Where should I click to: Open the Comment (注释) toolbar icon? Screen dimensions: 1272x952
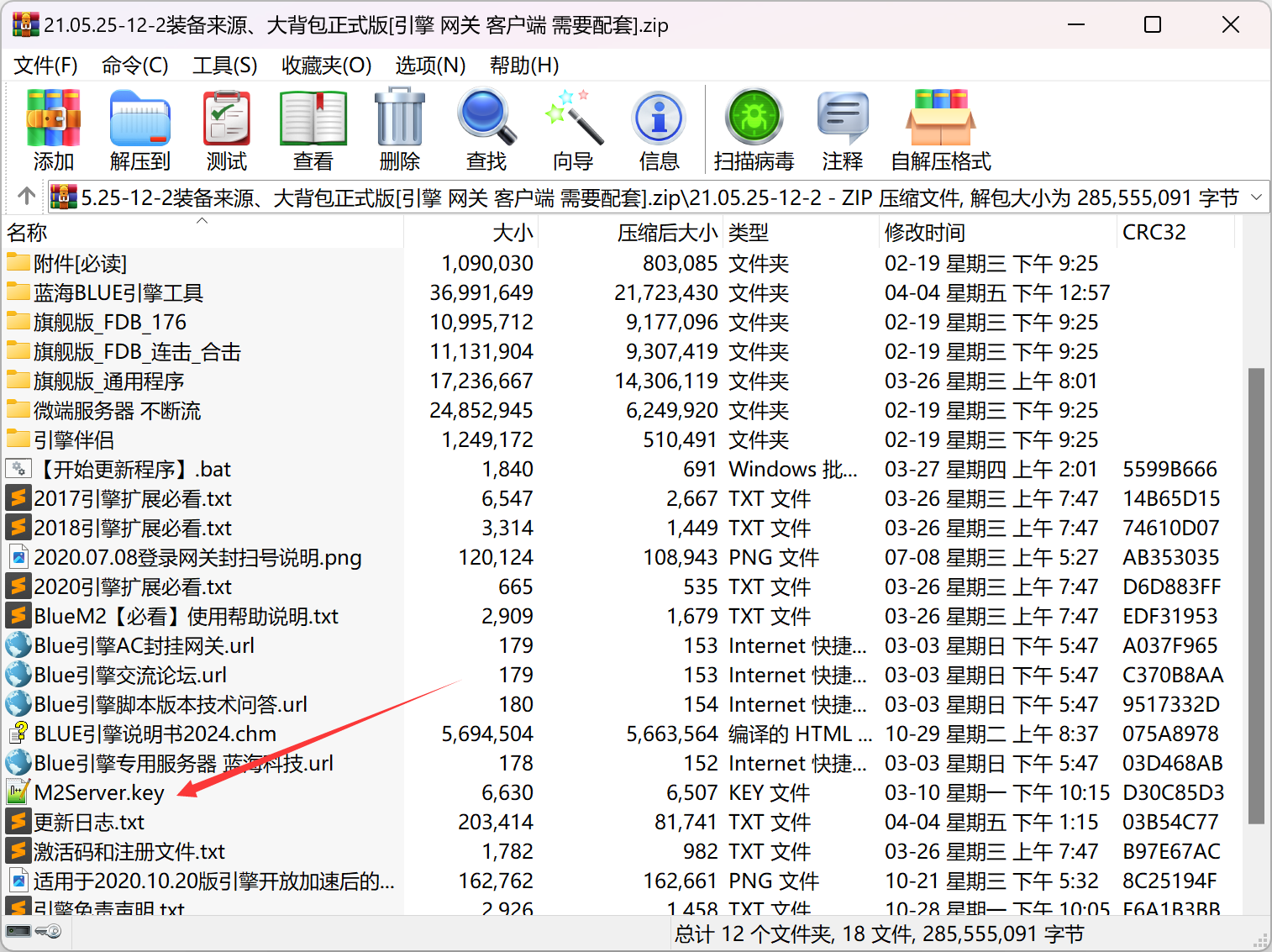pyautogui.click(x=843, y=118)
